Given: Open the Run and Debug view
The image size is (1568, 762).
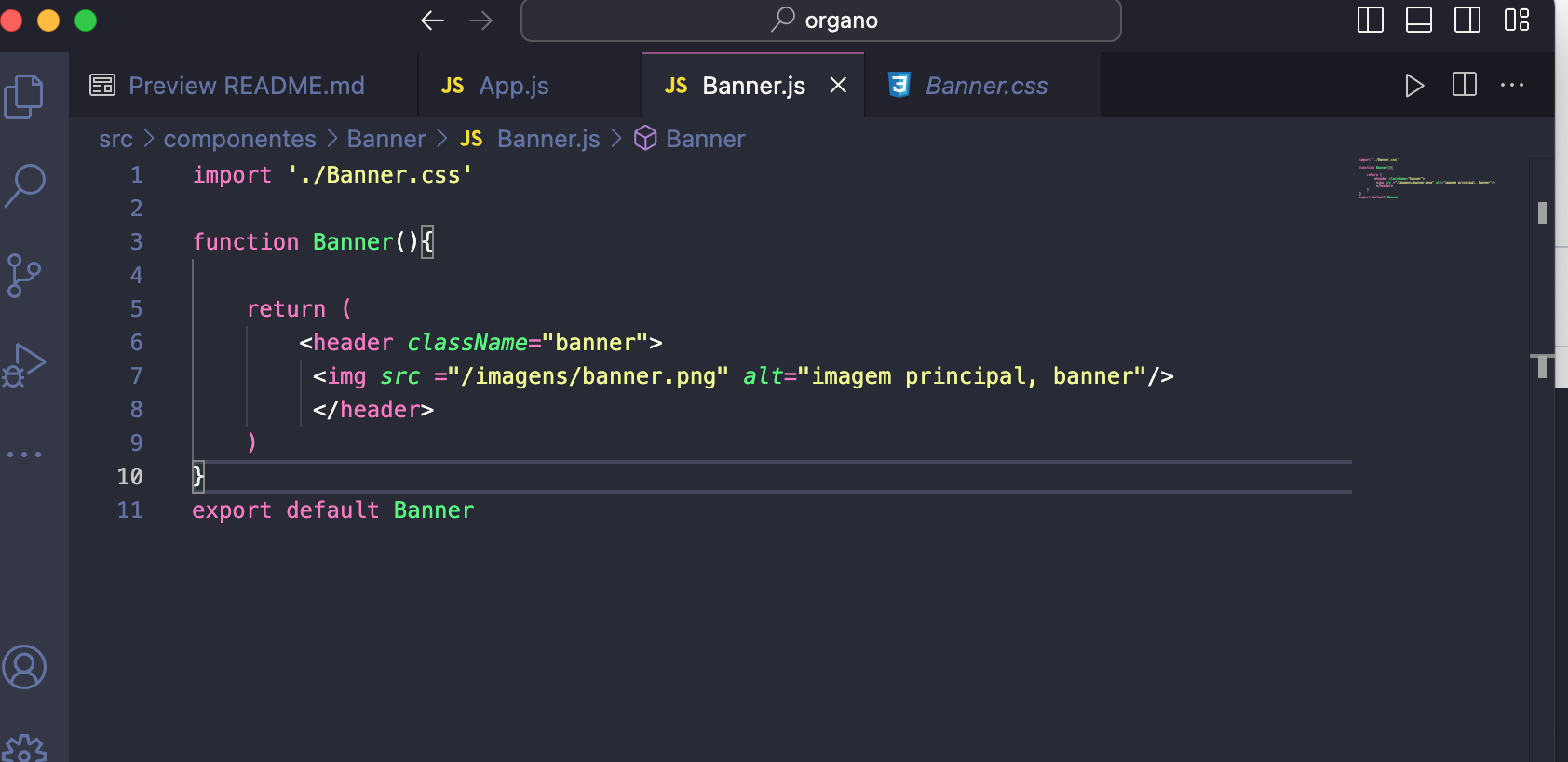Looking at the screenshot, I should pos(24,365).
